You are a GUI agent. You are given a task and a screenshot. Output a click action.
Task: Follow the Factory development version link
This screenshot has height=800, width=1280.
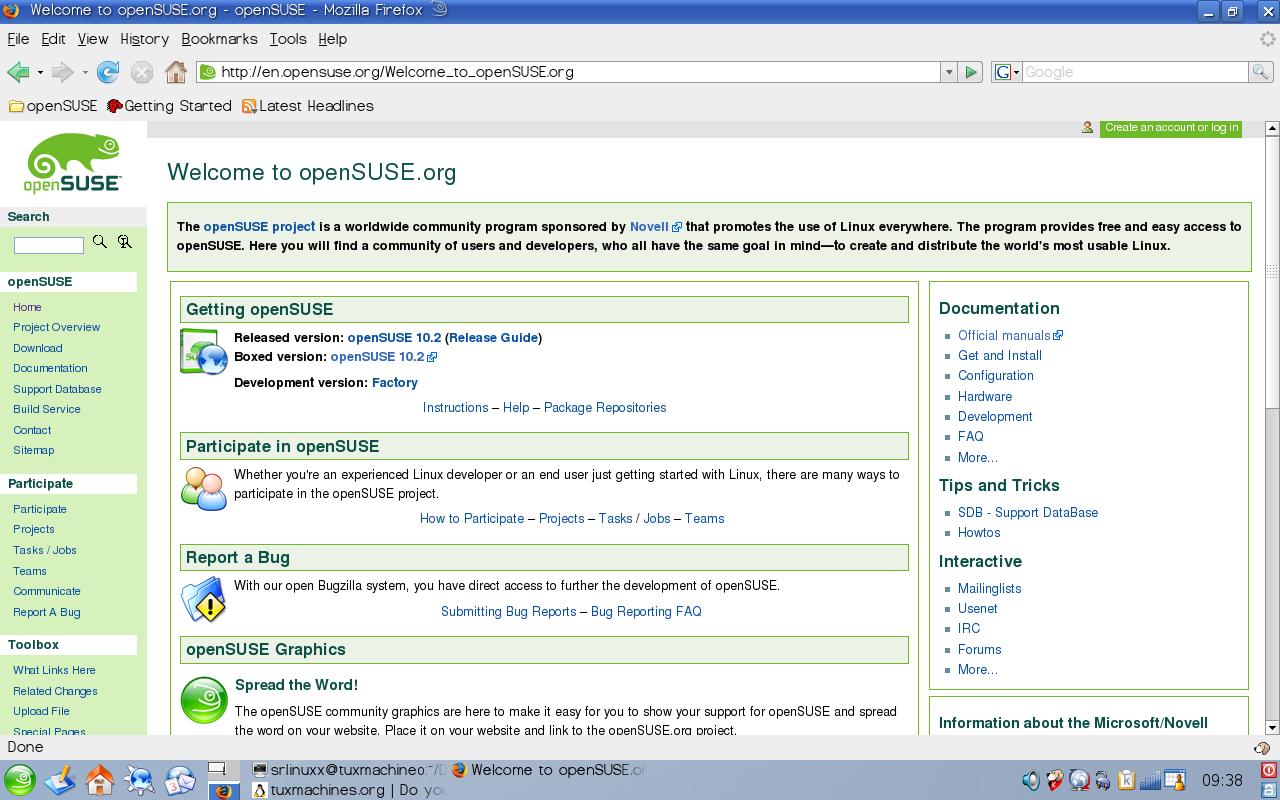(x=395, y=383)
